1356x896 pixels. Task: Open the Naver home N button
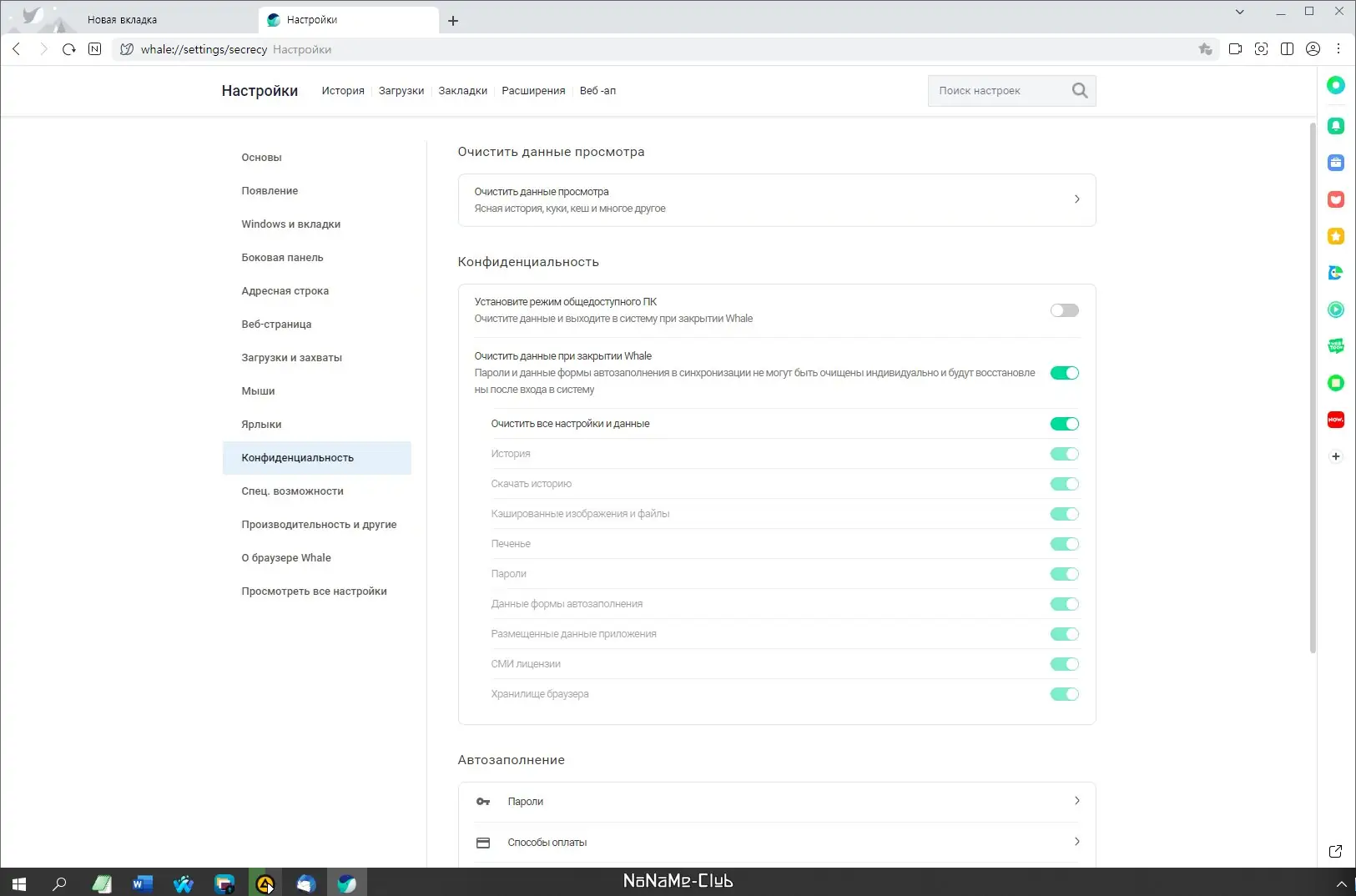pyautogui.click(x=95, y=49)
